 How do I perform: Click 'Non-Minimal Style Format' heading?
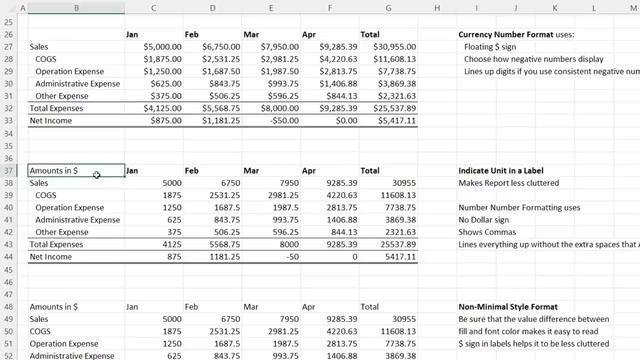pos(508,307)
